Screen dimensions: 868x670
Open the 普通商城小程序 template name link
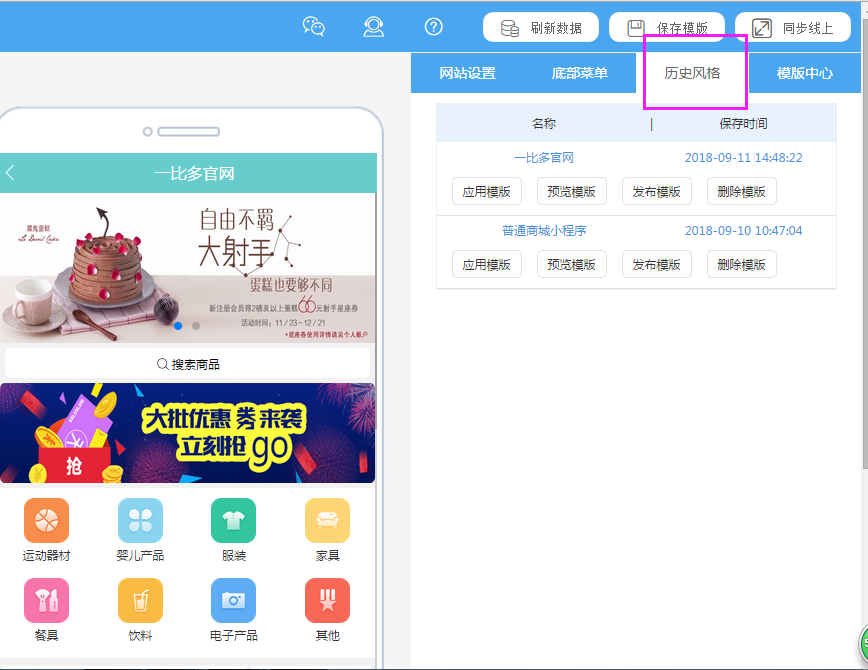coord(544,231)
